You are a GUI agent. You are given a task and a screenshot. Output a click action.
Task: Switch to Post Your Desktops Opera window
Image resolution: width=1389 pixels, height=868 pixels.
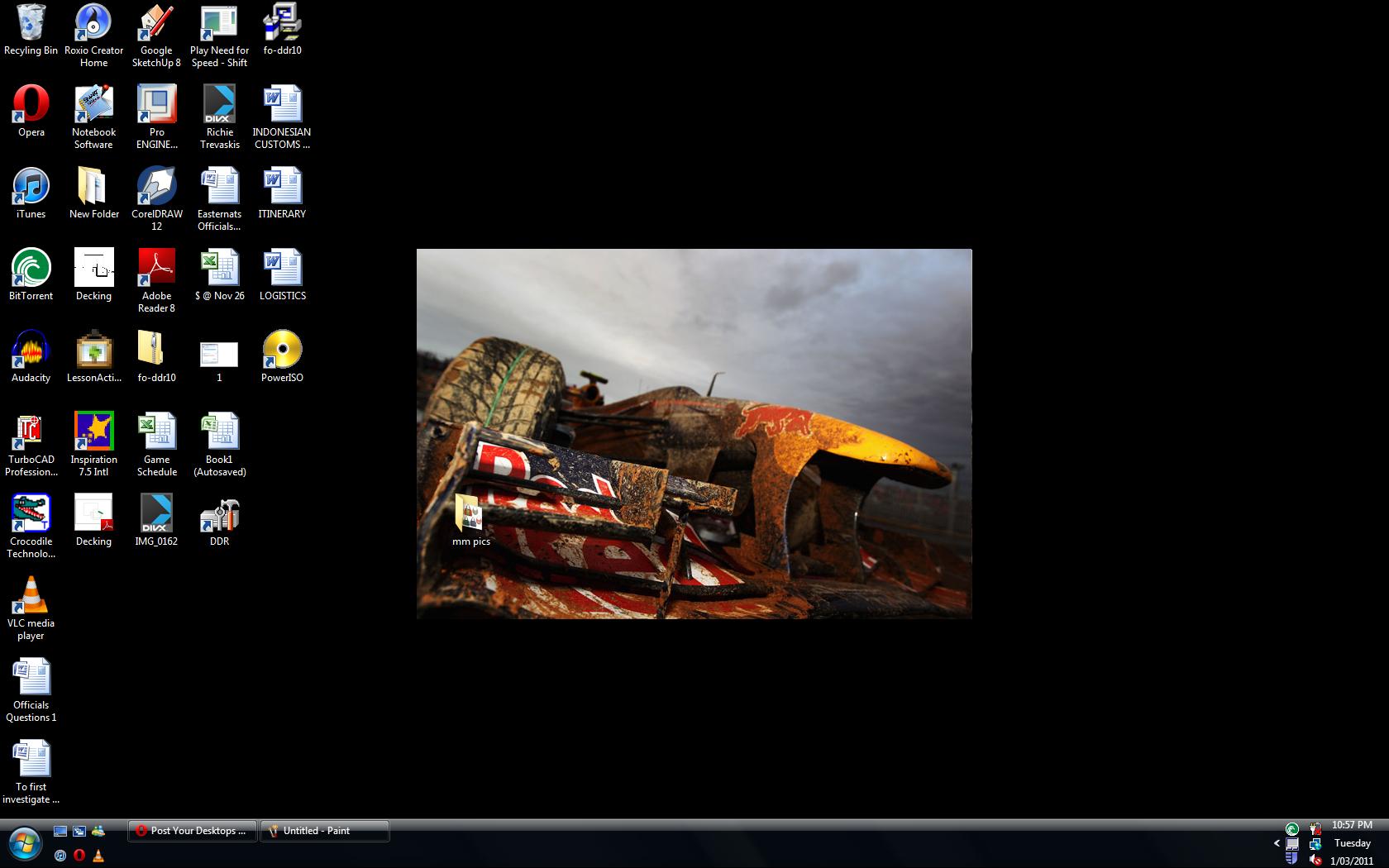pyautogui.click(x=192, y=831)
